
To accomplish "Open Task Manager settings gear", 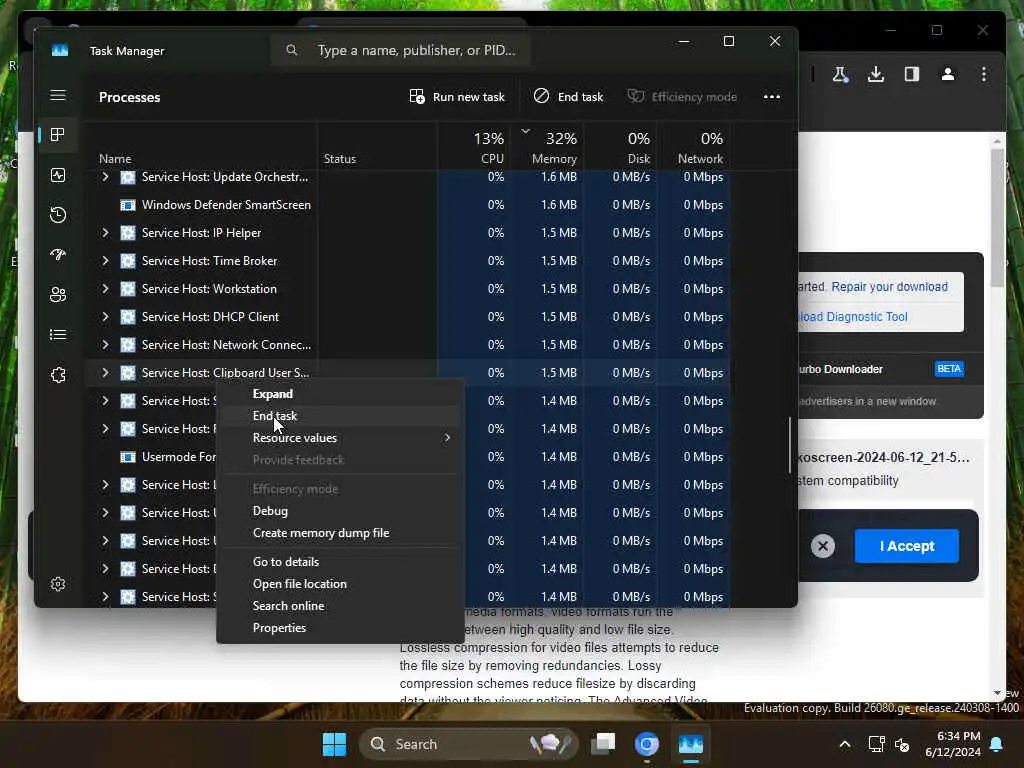I will (x=58, y=584).
